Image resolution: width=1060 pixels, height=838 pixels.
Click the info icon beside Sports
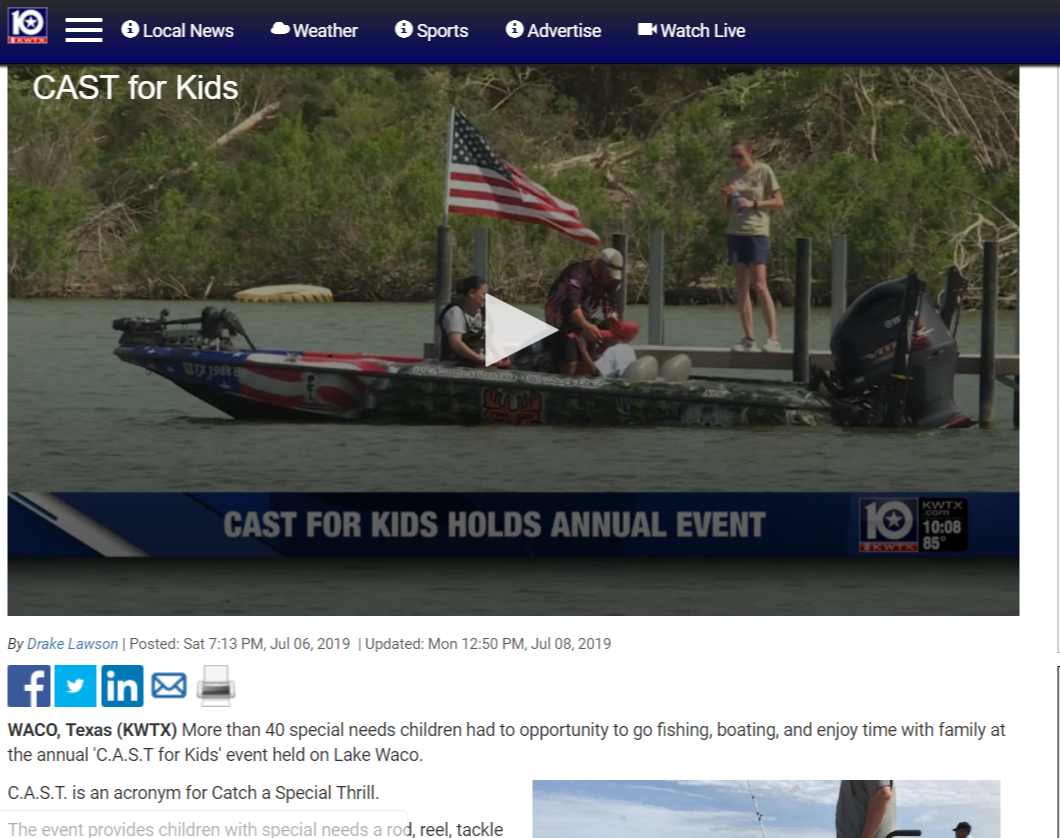point(404,29)
